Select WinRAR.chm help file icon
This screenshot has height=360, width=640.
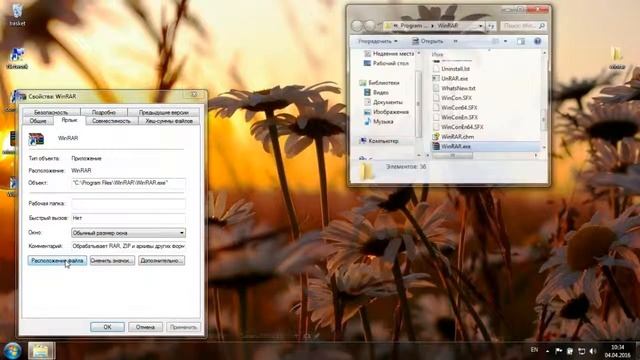[436, 137]
